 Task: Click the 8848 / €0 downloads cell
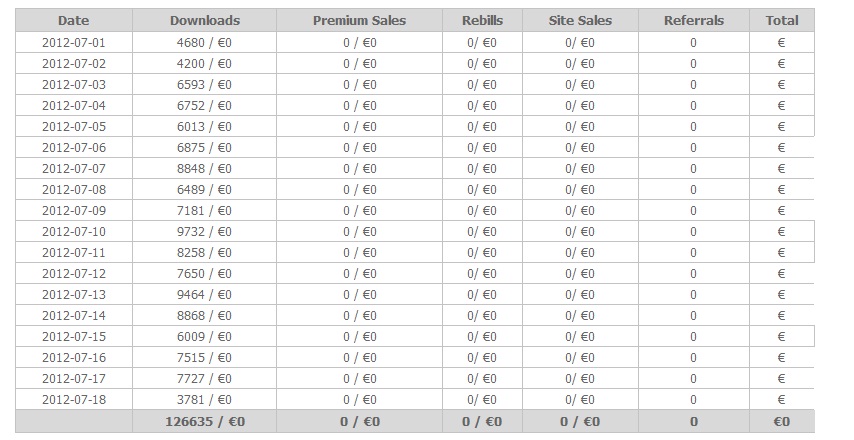click(205, 169)
